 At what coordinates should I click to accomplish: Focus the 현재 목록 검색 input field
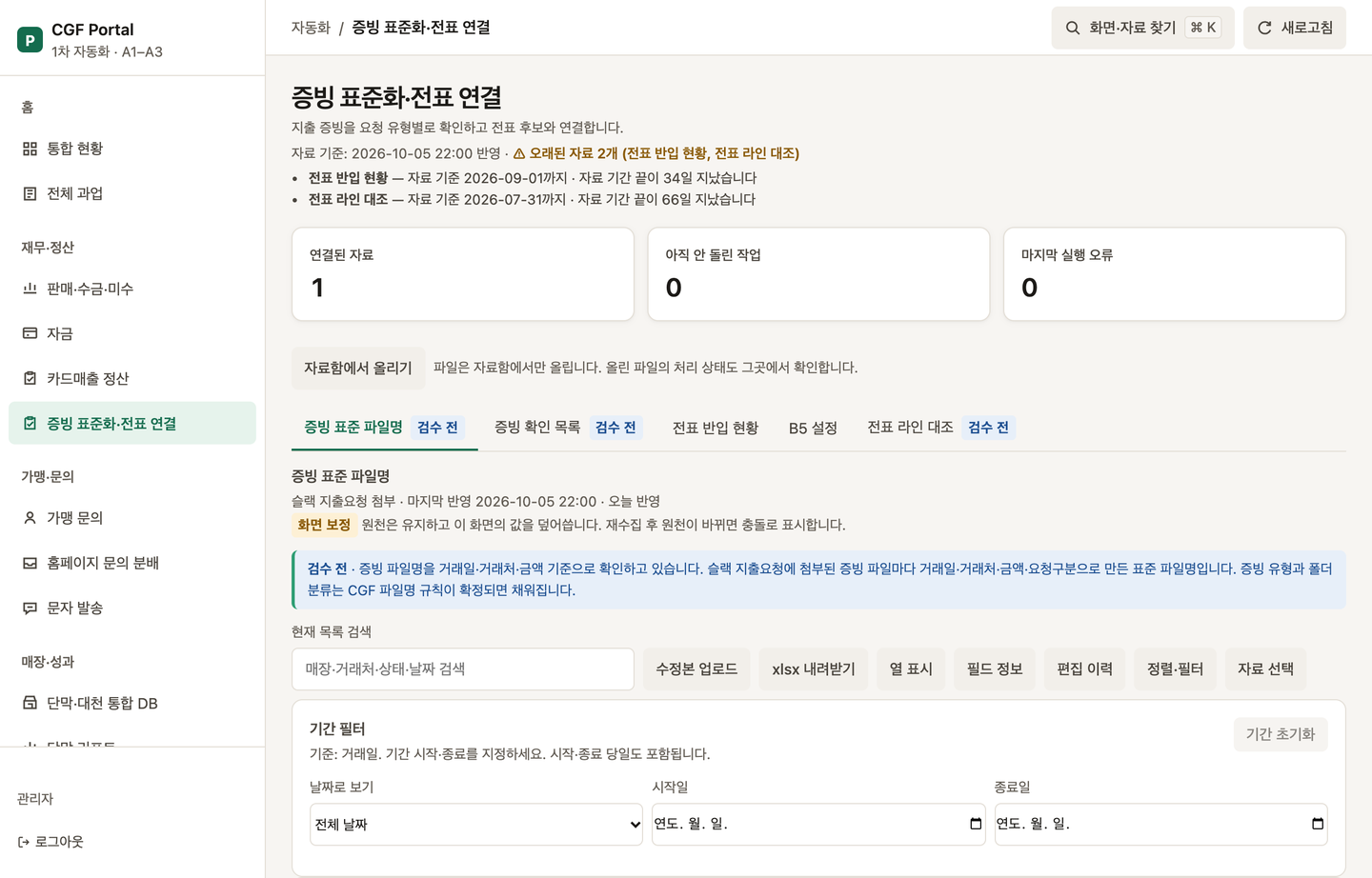tap(463, 668)
